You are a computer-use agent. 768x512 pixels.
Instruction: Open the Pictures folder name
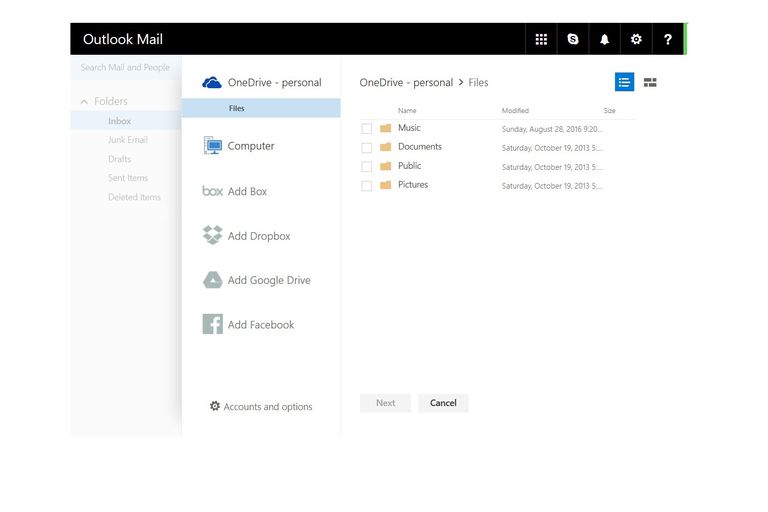click(413, 185)
